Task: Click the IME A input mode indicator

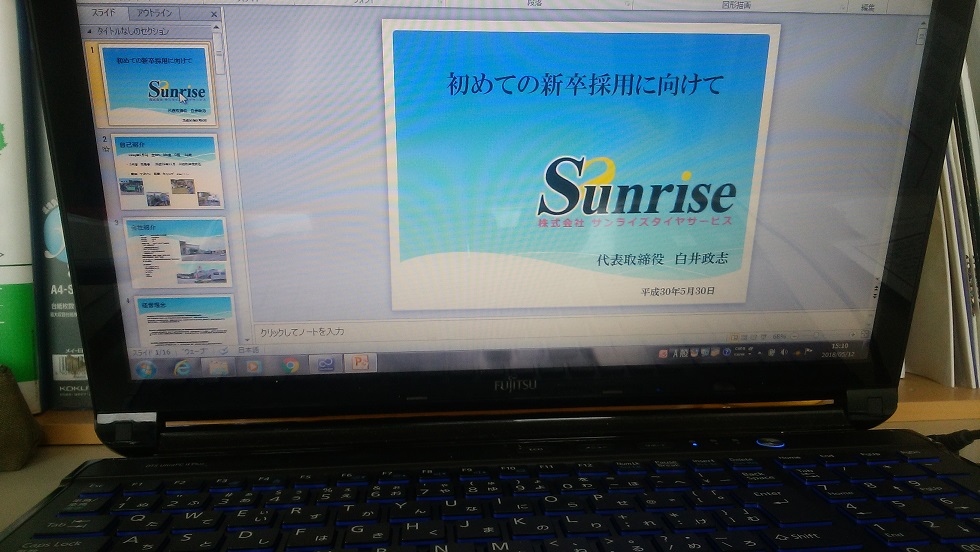Action: (x=675, y=353)
